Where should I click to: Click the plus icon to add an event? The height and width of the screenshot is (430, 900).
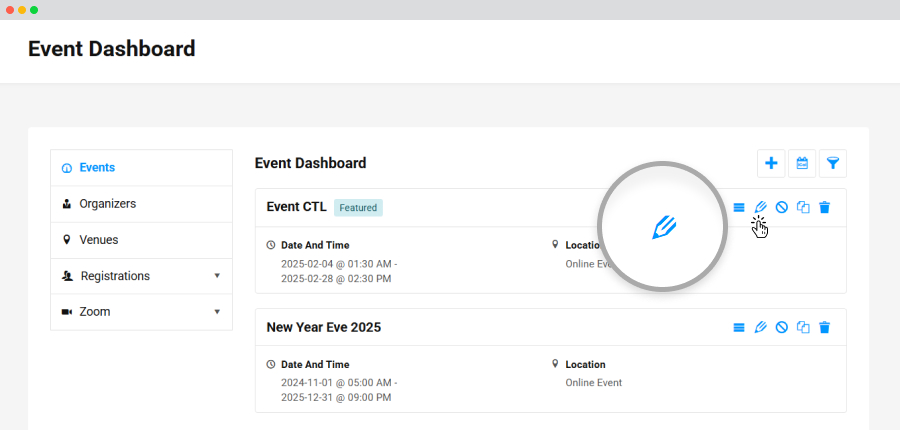click(771, 164)
